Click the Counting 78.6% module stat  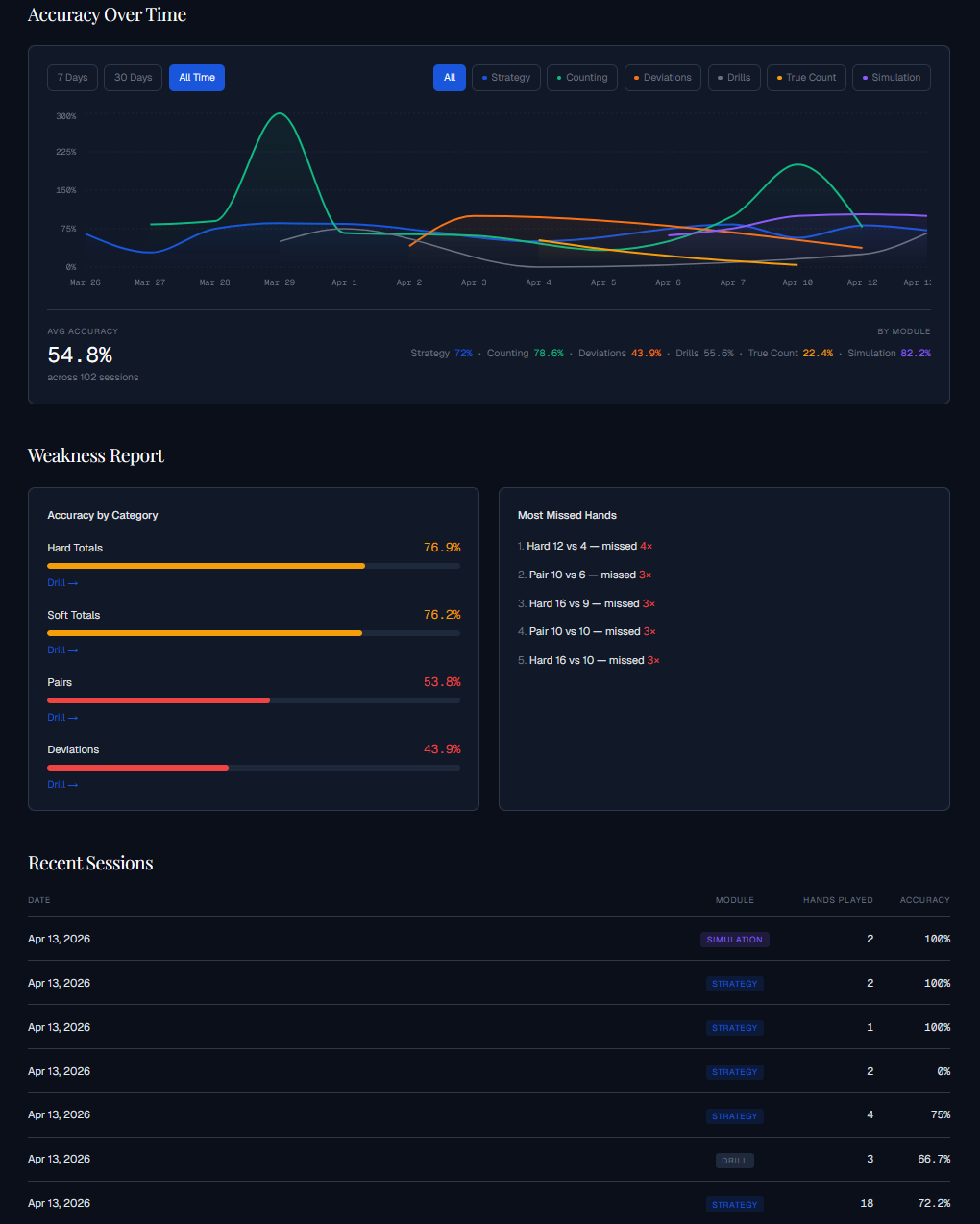tap(526, 354)
